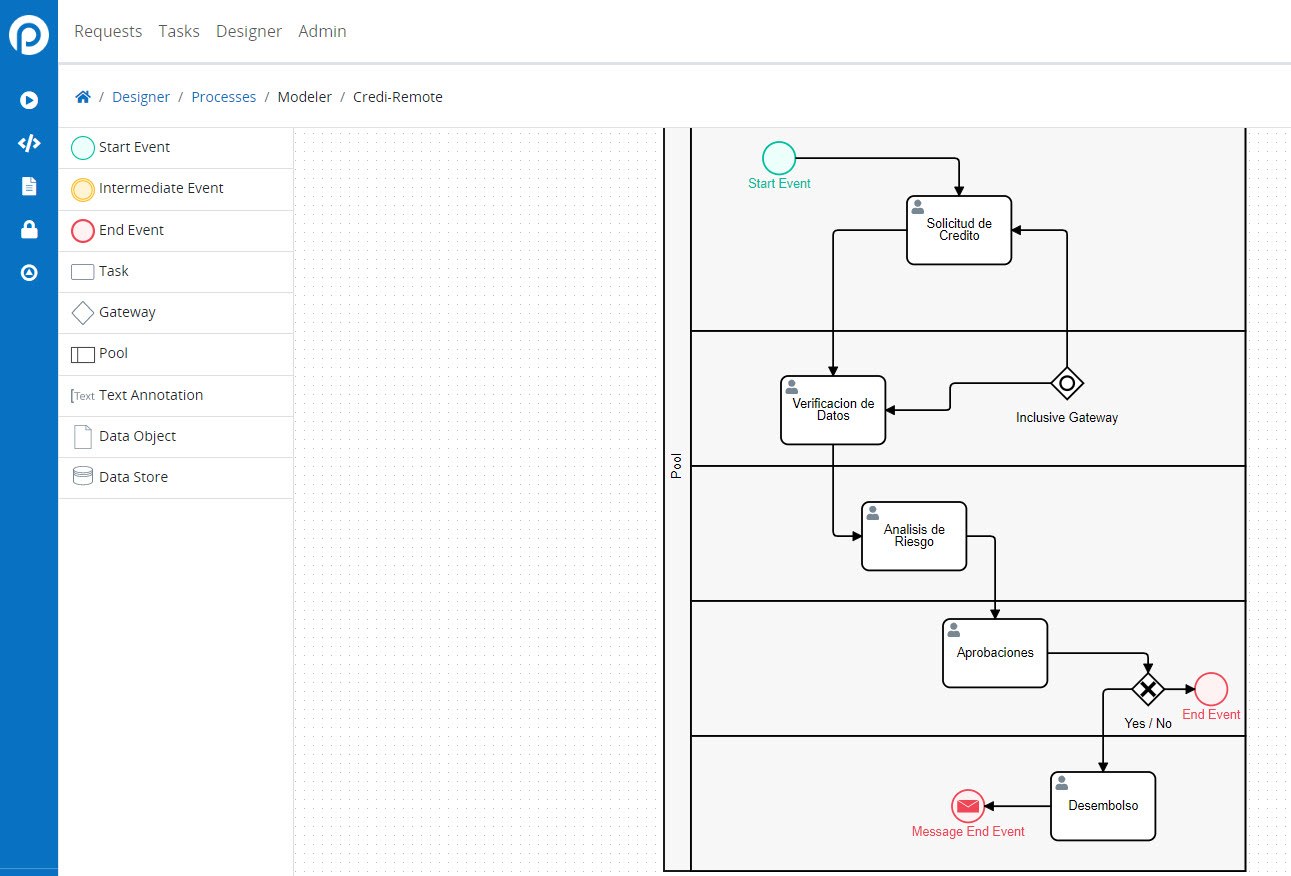Select the Solicitud de Credito task
The height and width of the screenshot is (876, 1291).
point(959,230)
